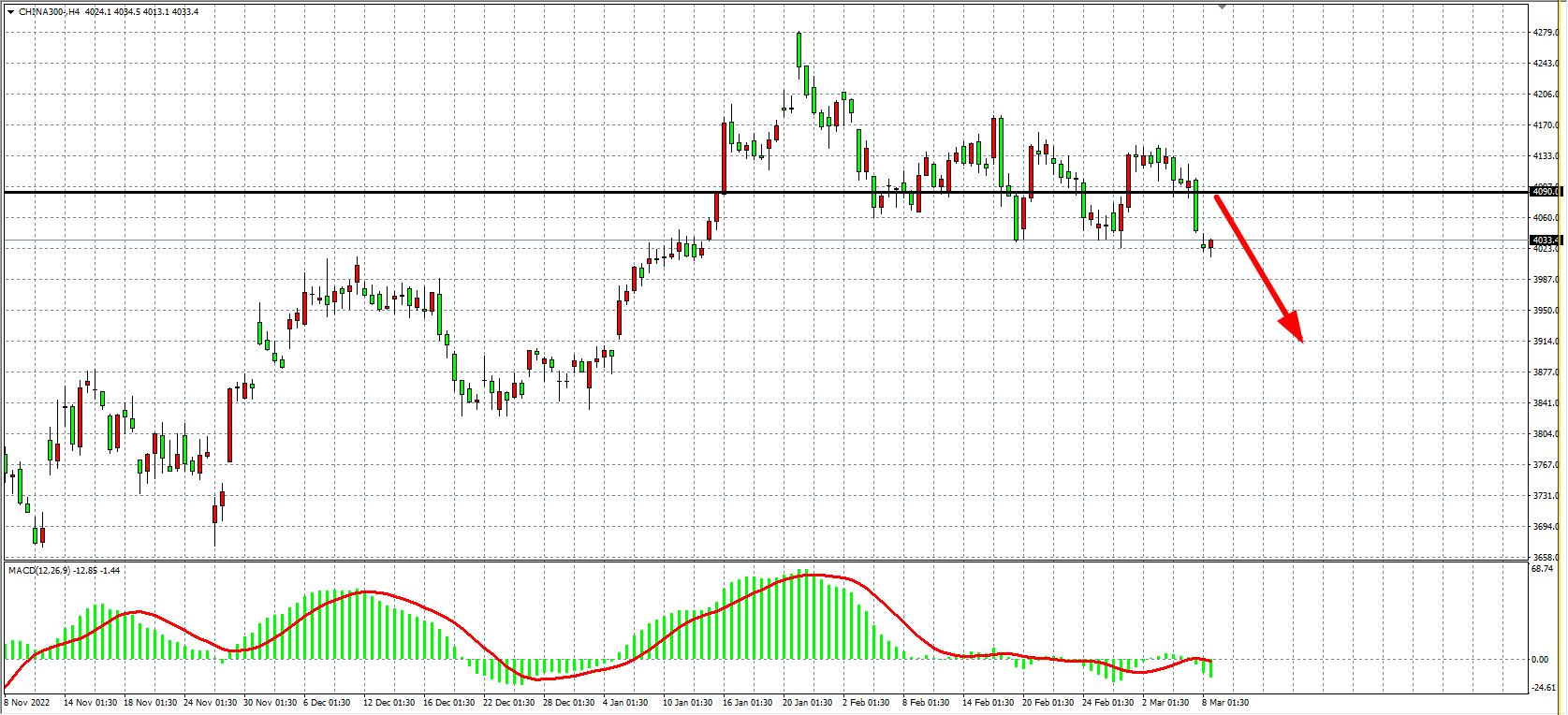This screenshot has height=715, width=1568.
Task: Click the 8 Mar 01:30 time label
Action: click(x=1224, y=703)
